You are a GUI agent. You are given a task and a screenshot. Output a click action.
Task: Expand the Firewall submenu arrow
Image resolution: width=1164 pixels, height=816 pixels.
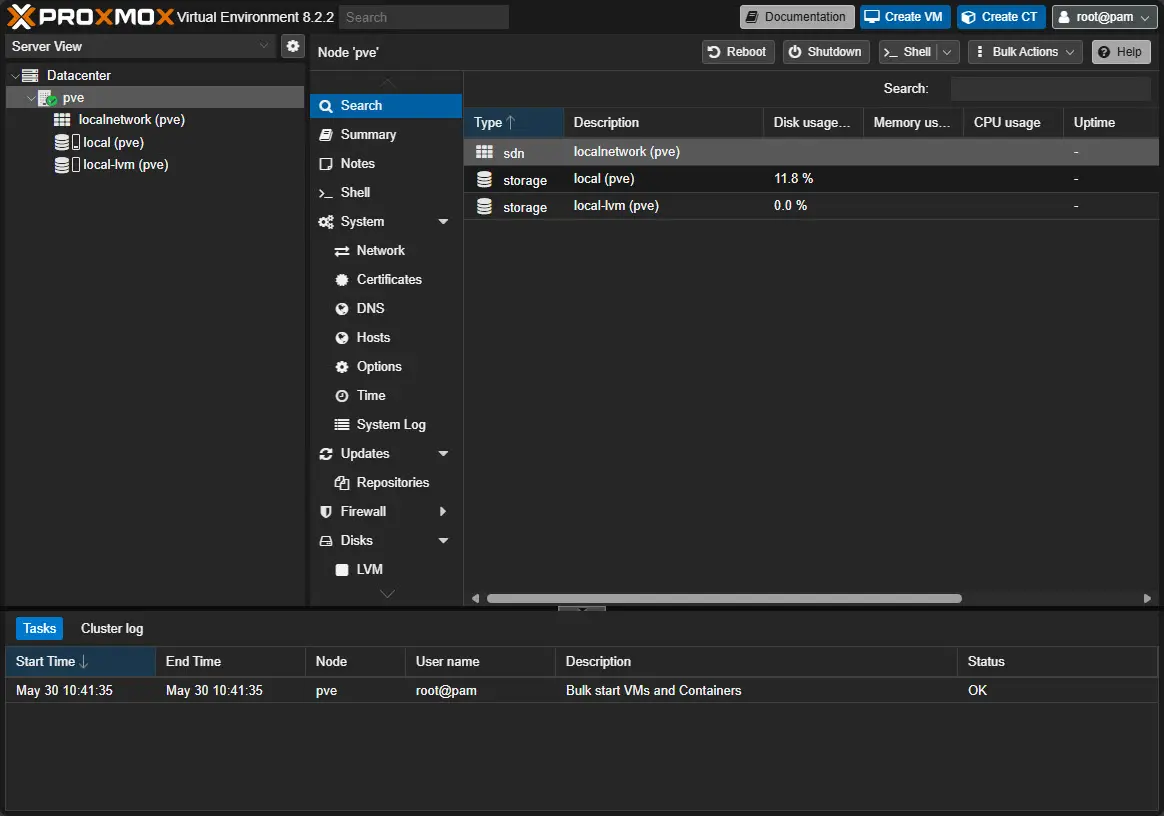444,512
